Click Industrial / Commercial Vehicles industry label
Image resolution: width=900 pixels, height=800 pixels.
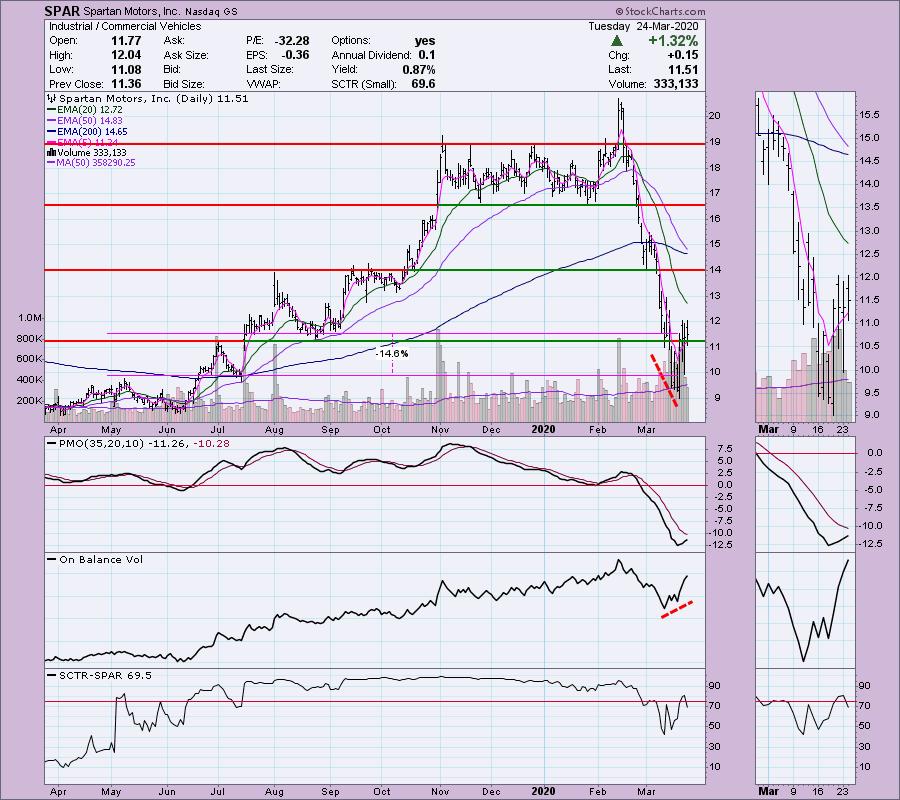click(125, 26)
